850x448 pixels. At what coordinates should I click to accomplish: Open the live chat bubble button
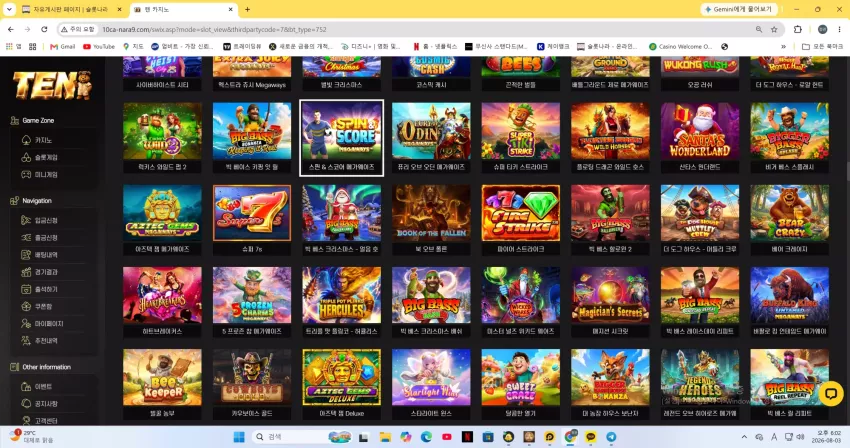tap(830, 393)
